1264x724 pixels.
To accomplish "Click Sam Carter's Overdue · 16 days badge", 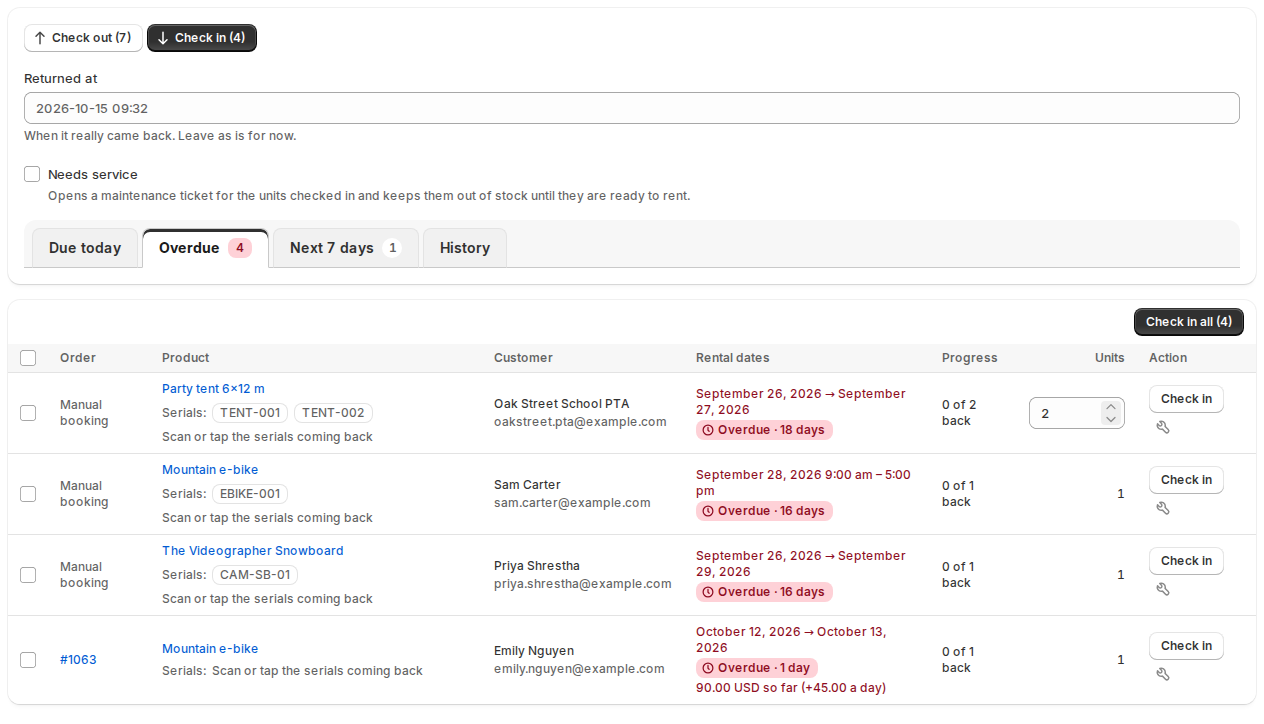I will tap(764, 511).
